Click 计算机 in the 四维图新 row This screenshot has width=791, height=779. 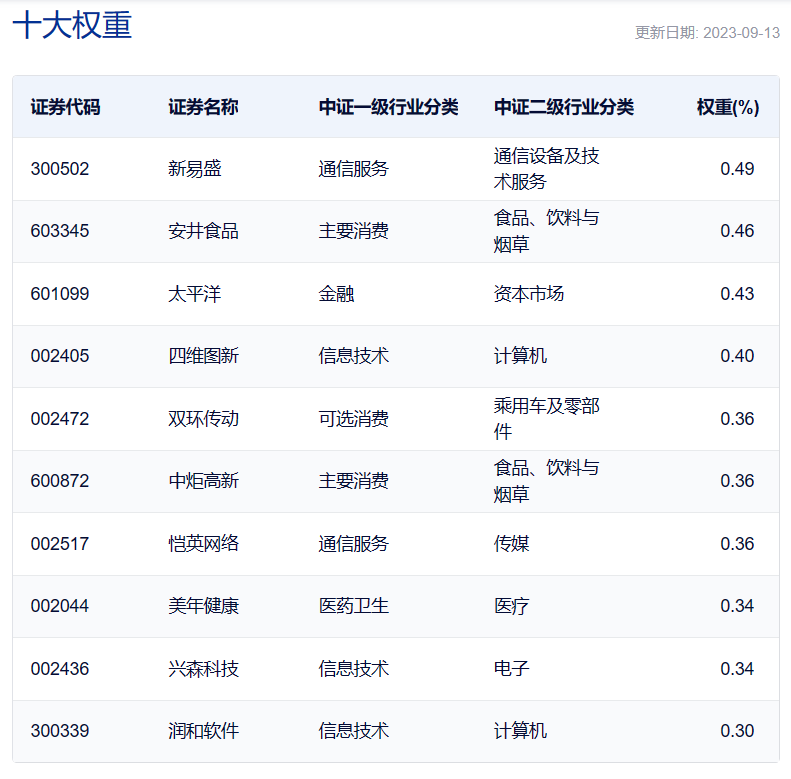tap(520, 356)
